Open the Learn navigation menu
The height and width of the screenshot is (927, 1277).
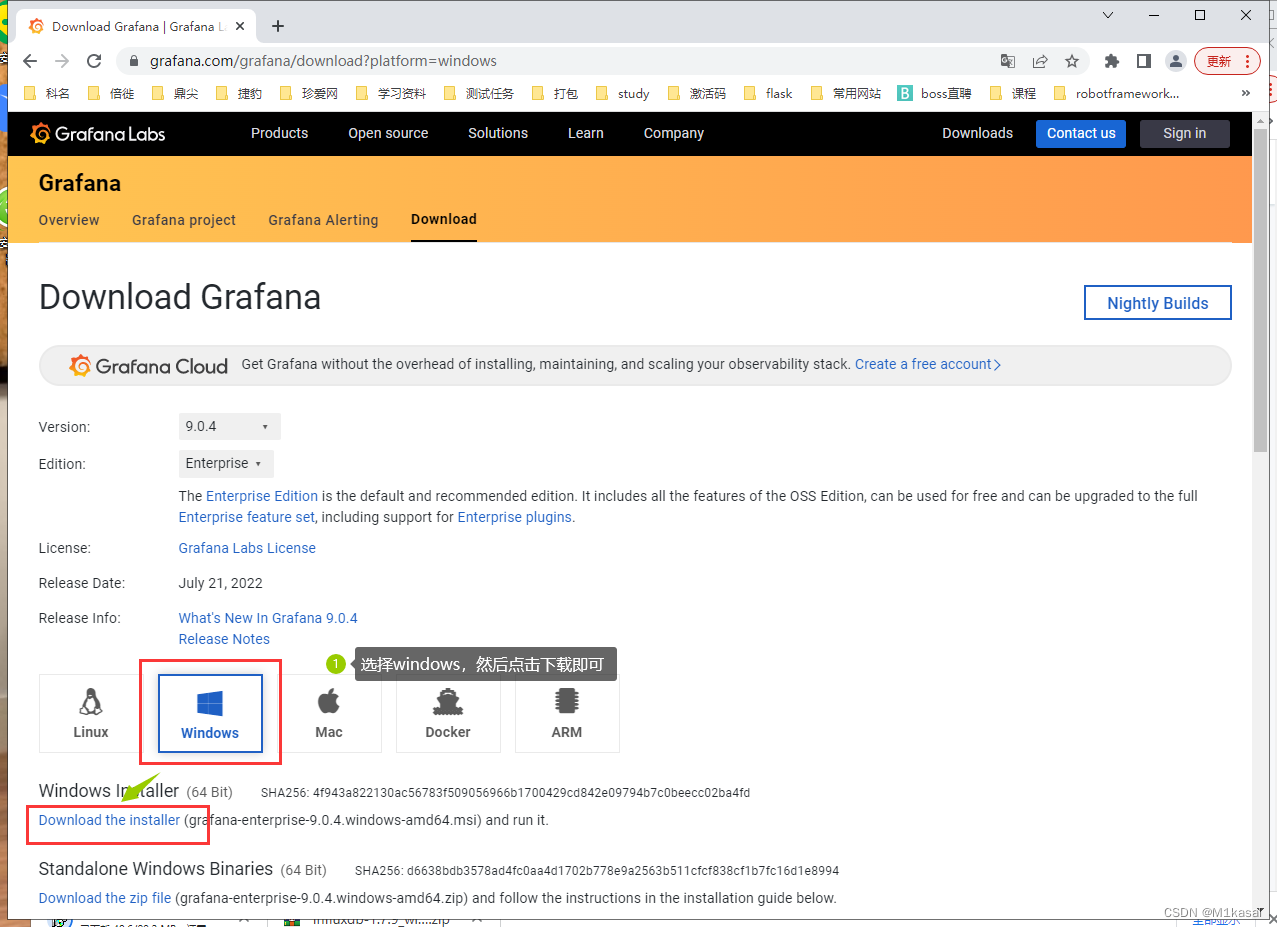coord(586,133)
